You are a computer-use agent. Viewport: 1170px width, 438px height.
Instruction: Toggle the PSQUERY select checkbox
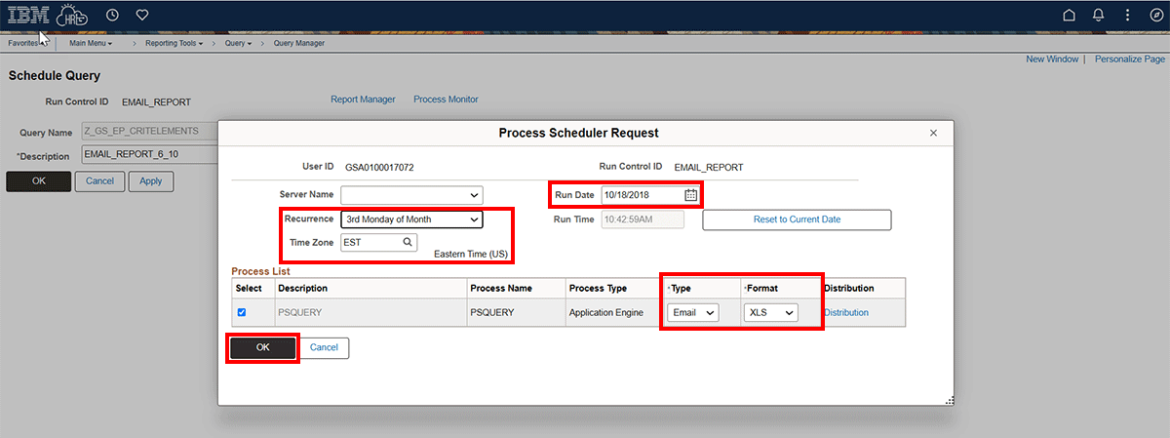[x=241, y=312]
